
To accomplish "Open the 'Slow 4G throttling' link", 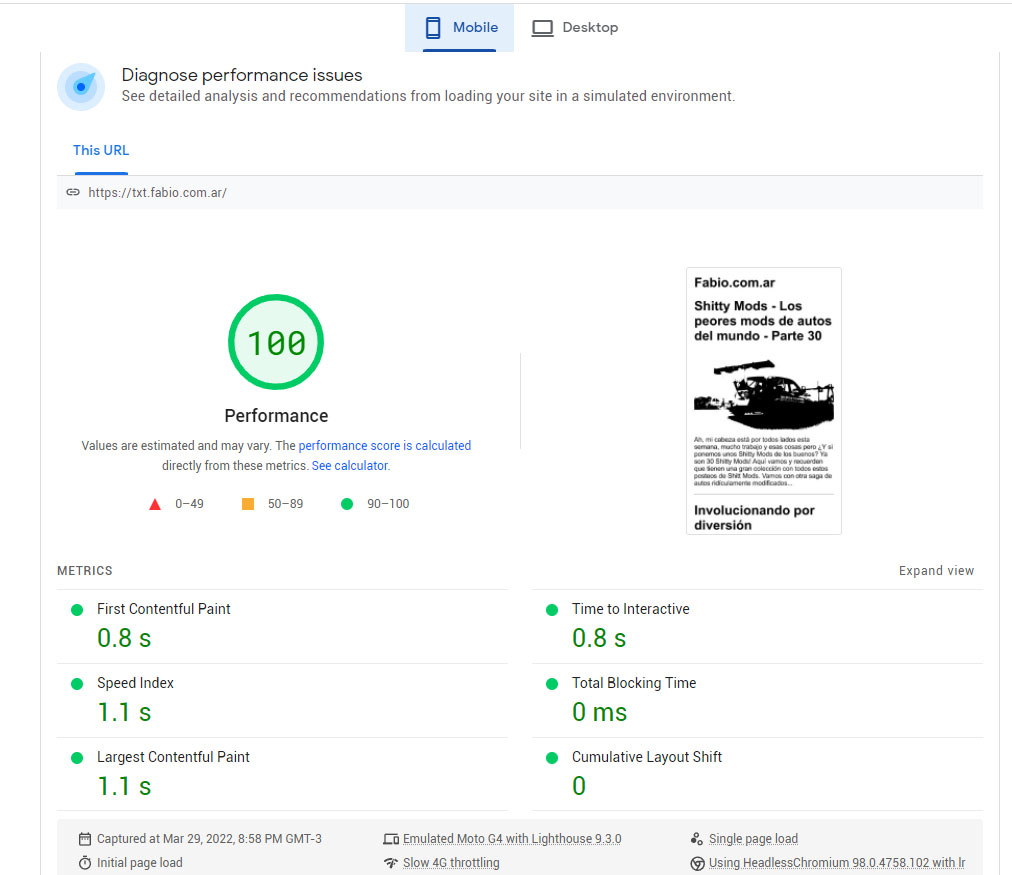I will click(451, 863).
